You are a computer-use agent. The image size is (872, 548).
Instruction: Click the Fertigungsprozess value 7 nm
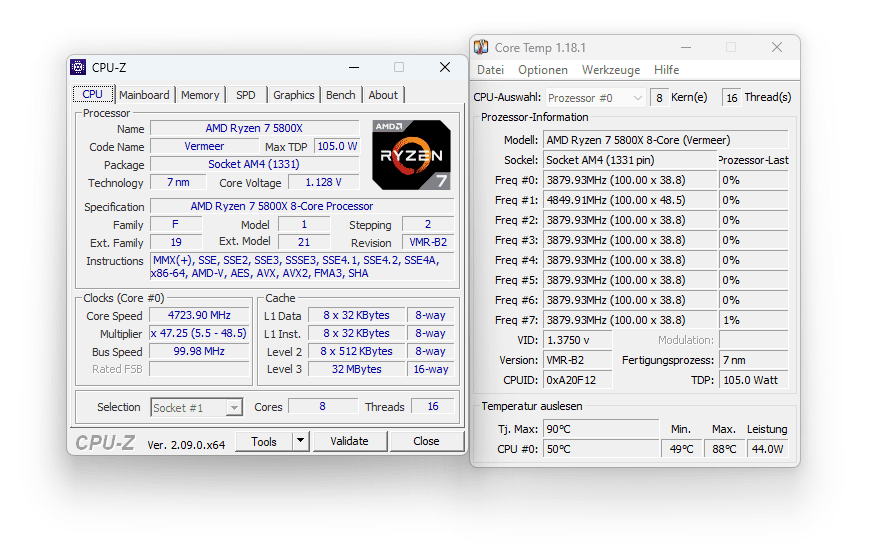[753, 360]
